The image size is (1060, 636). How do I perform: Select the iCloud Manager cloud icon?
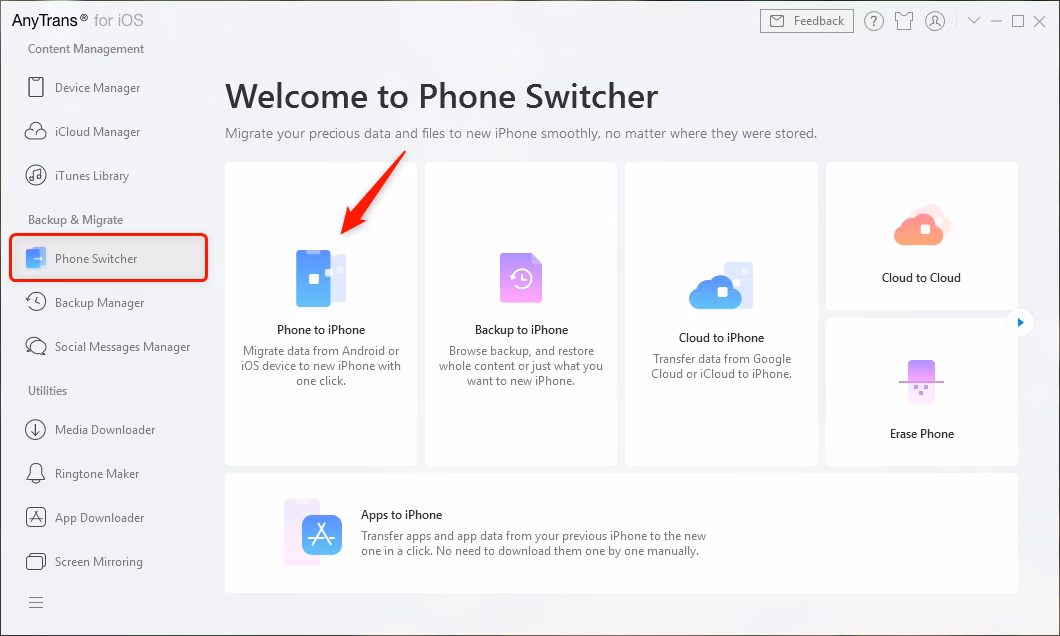coord(33,131)
